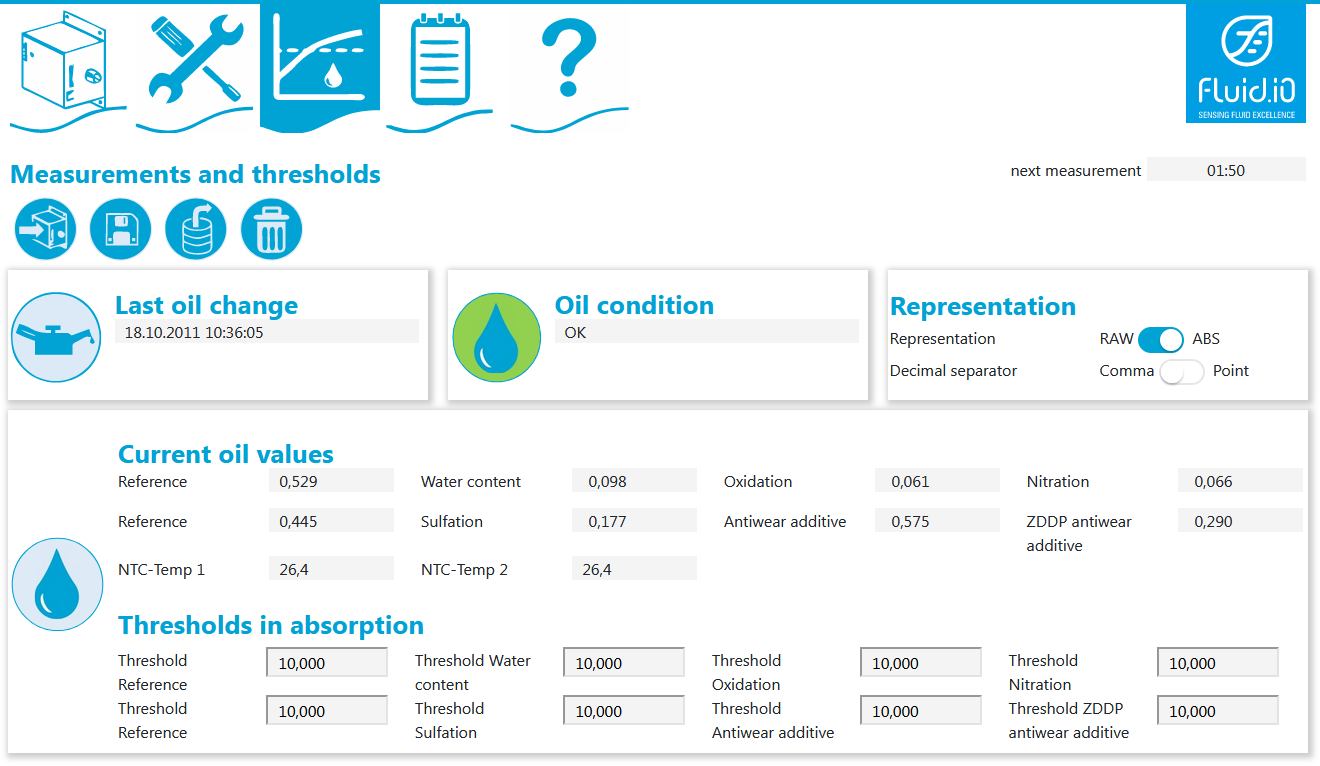Click the database export icon
The width and height of the screenshot is (1320, 766).
tap(196, 229)
